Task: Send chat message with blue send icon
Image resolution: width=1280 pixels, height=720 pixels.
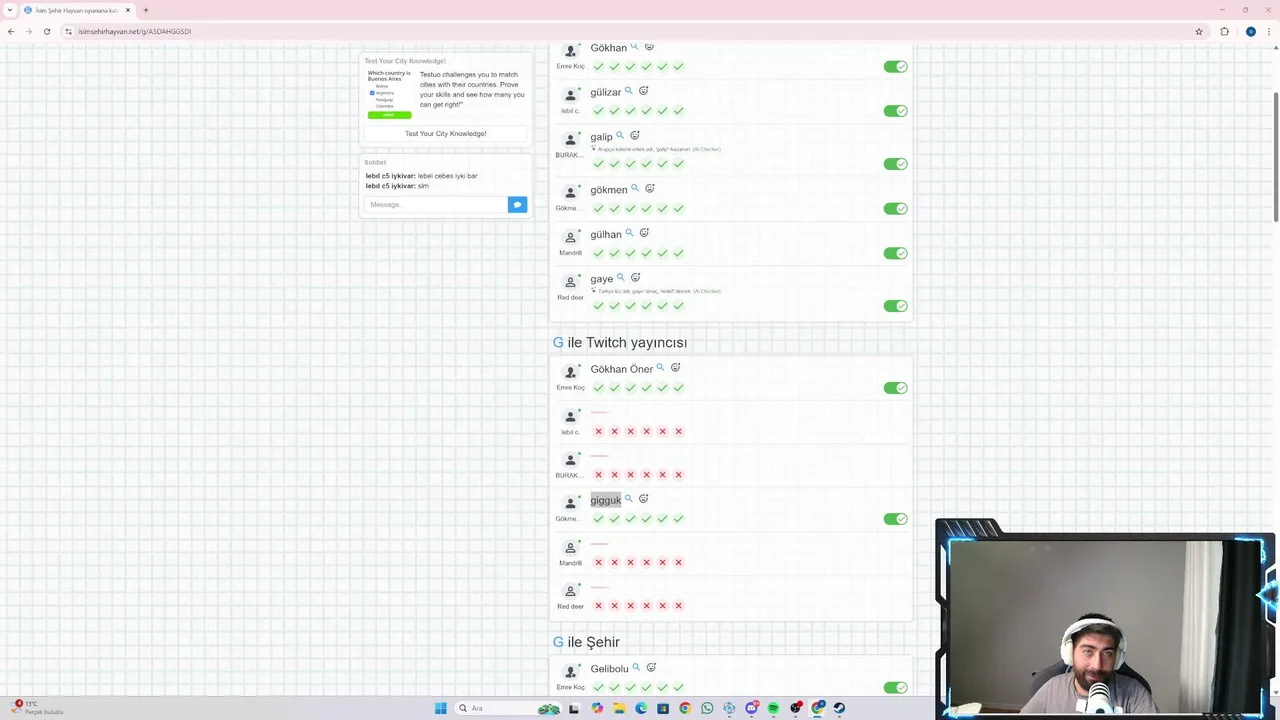Action: 517,204
